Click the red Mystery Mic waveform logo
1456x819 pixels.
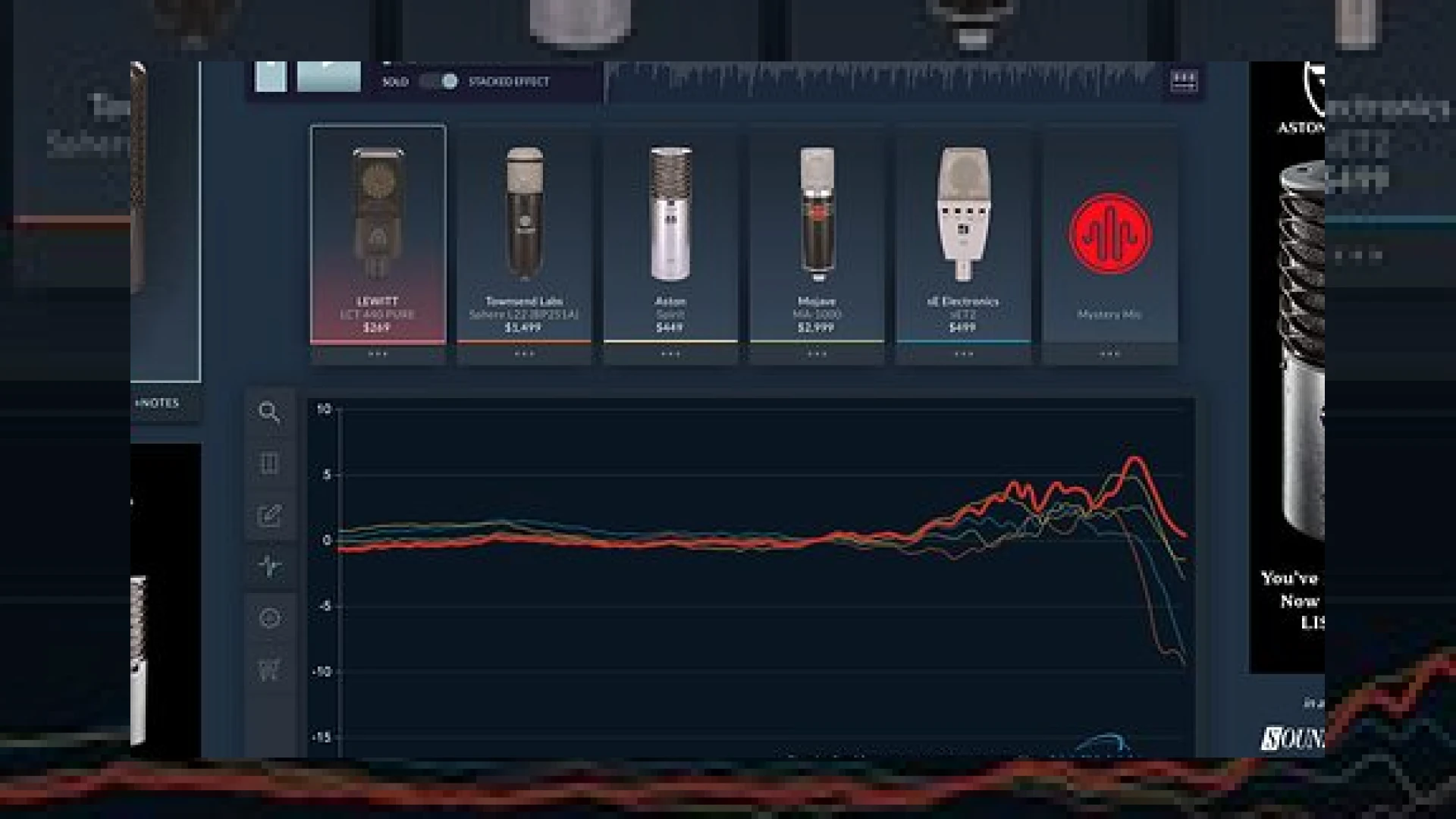pos(1110,234)
